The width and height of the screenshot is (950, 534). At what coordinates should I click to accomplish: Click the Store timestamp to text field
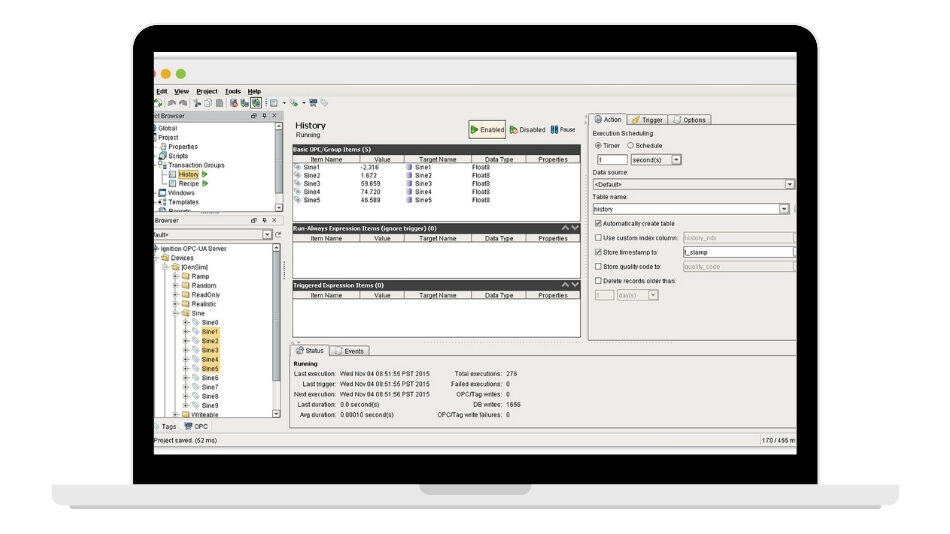(737, 253)
